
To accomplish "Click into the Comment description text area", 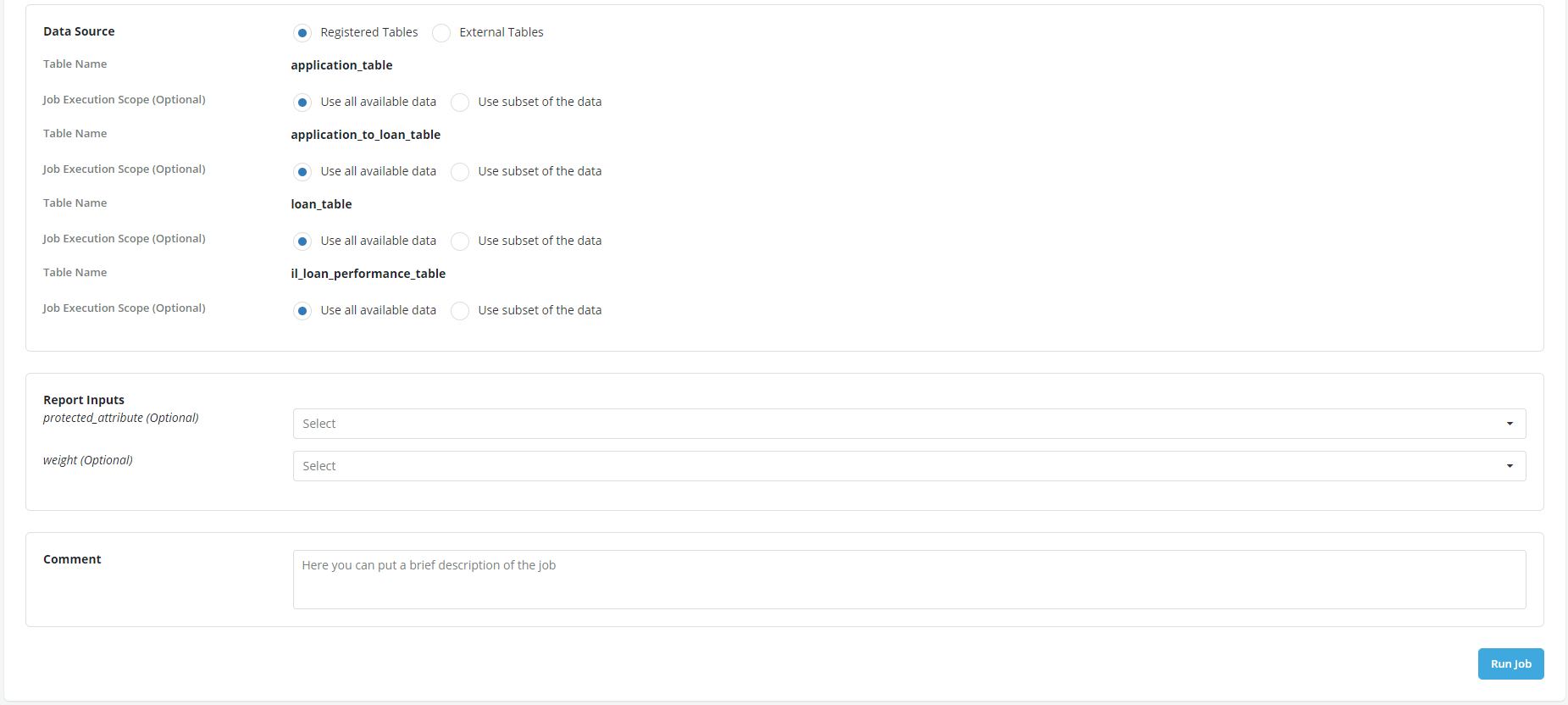I will 908,580.
